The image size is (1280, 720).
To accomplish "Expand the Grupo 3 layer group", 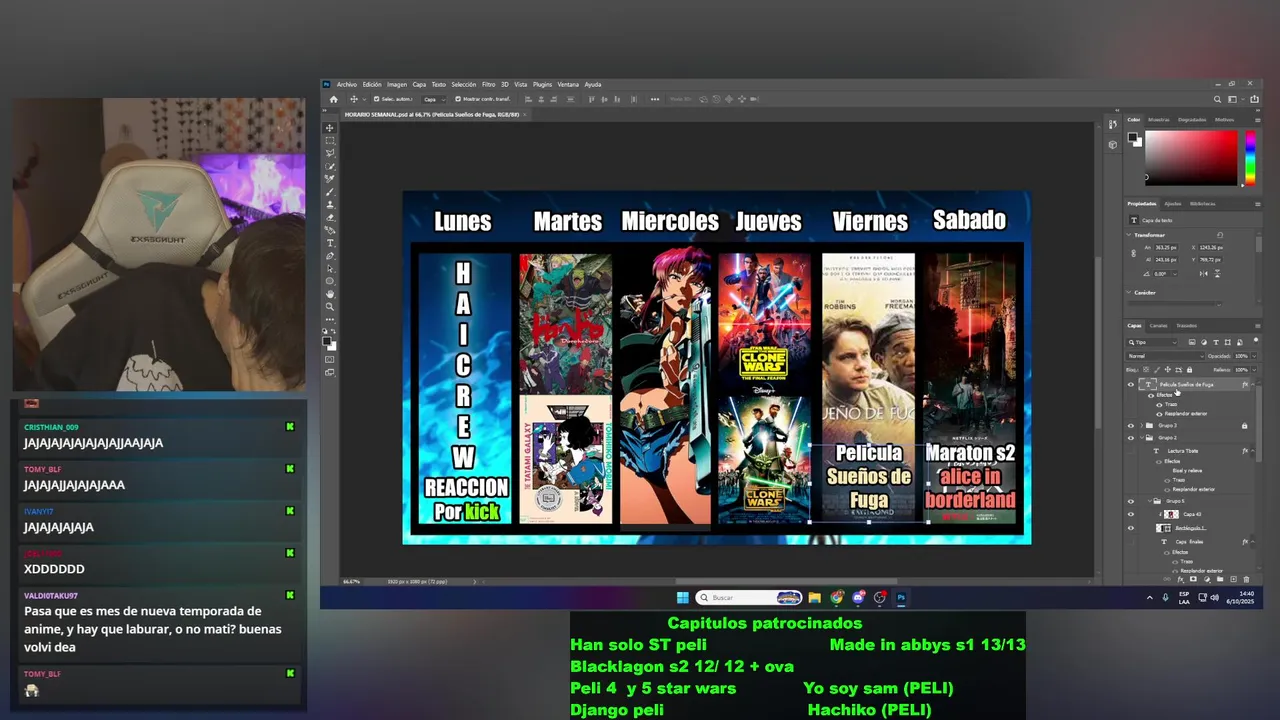I will click(1141, 426).
